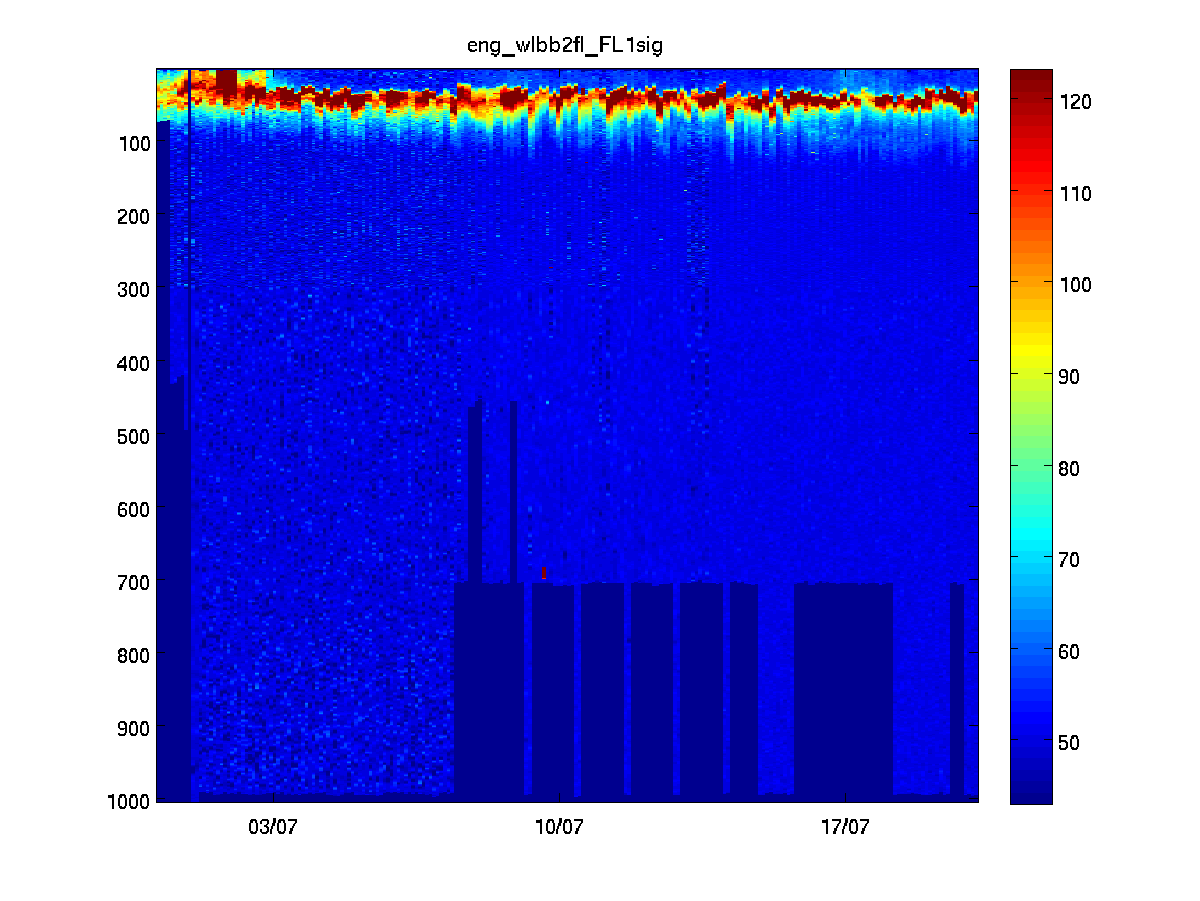
Task: Click the y-axis label 200
Action: [135, 216]
